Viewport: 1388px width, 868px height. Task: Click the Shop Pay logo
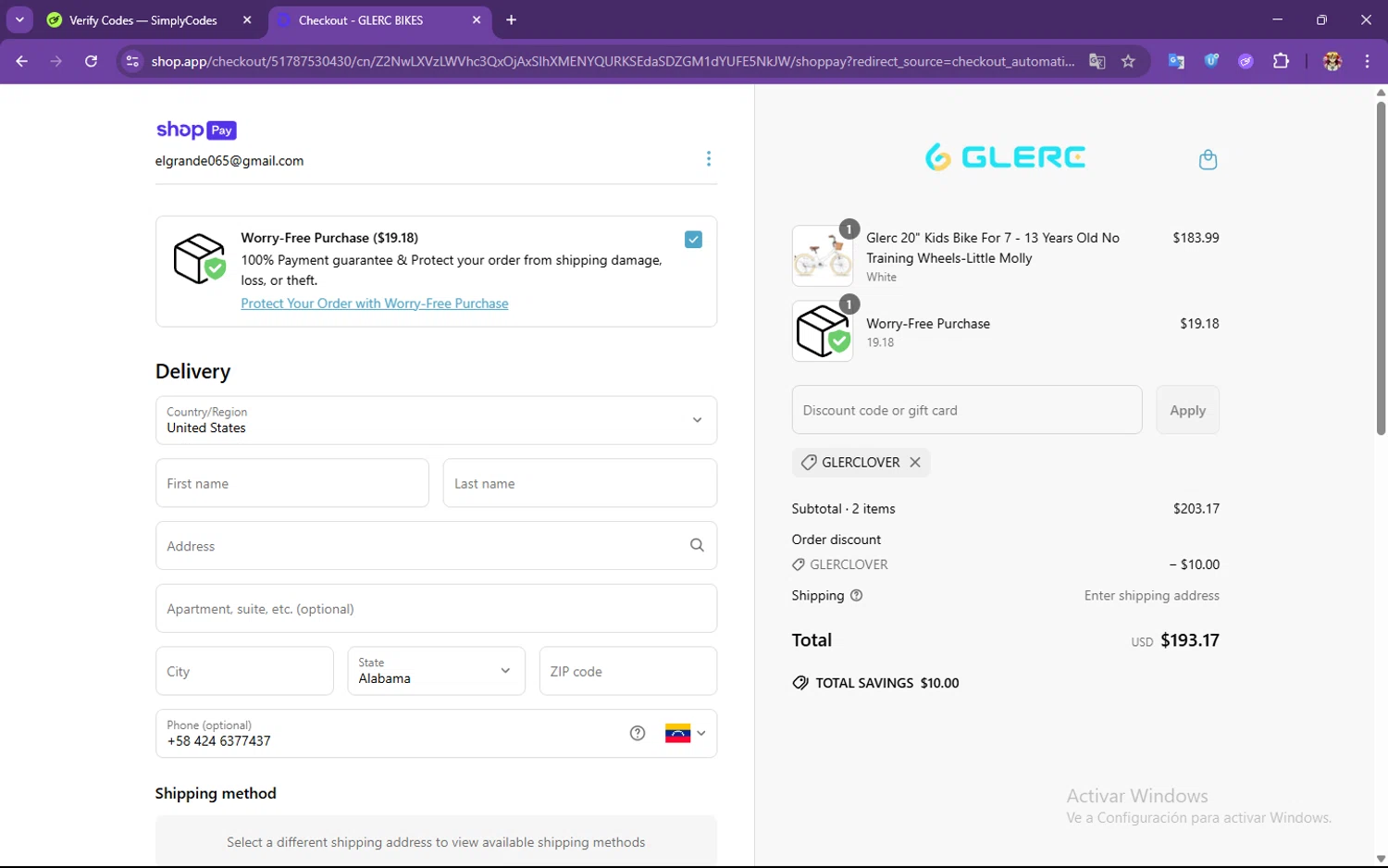[x=196, y=130]
